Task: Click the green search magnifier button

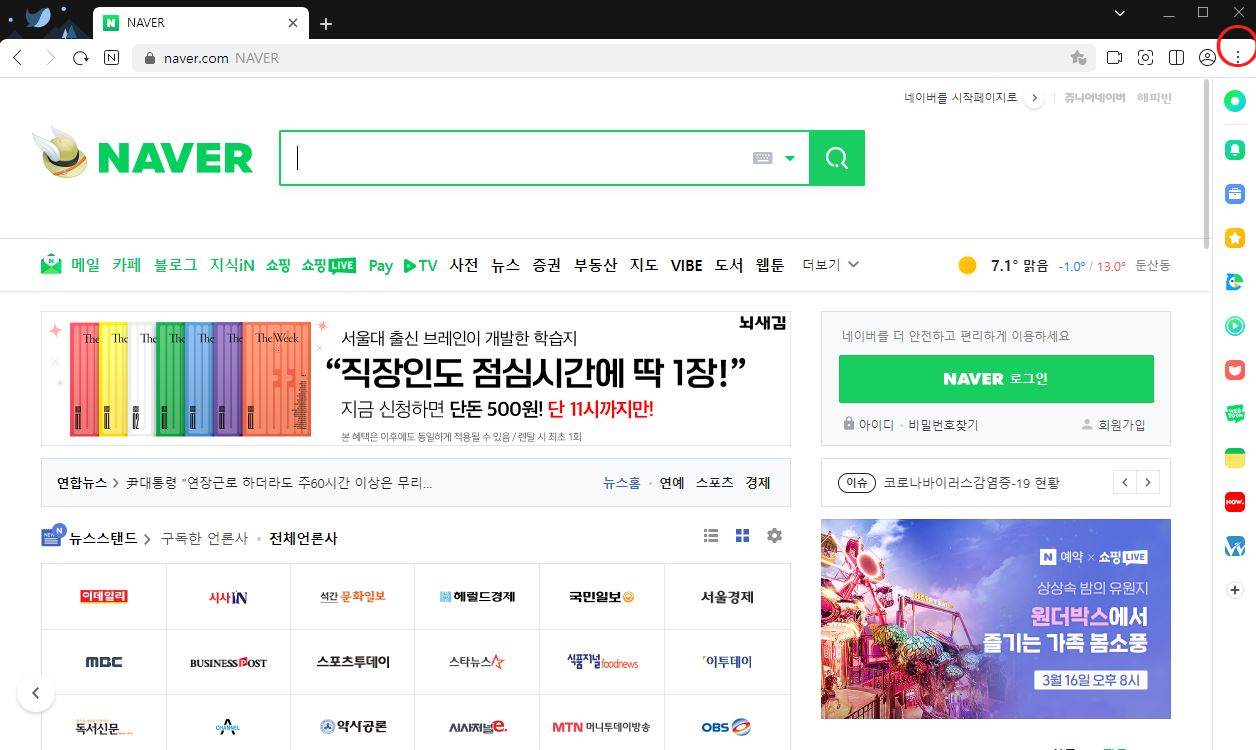Action: click(x=836, y=158)
